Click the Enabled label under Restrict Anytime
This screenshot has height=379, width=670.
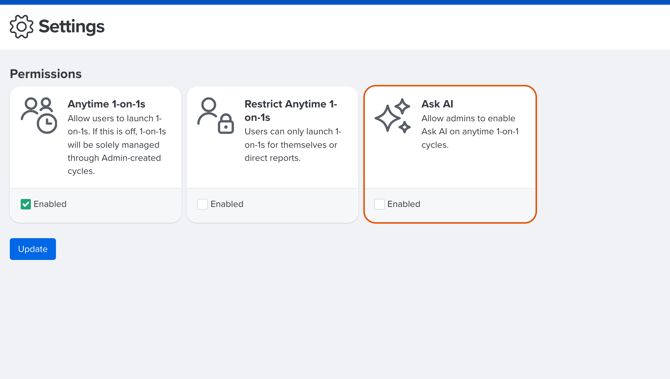pos(227,204)
